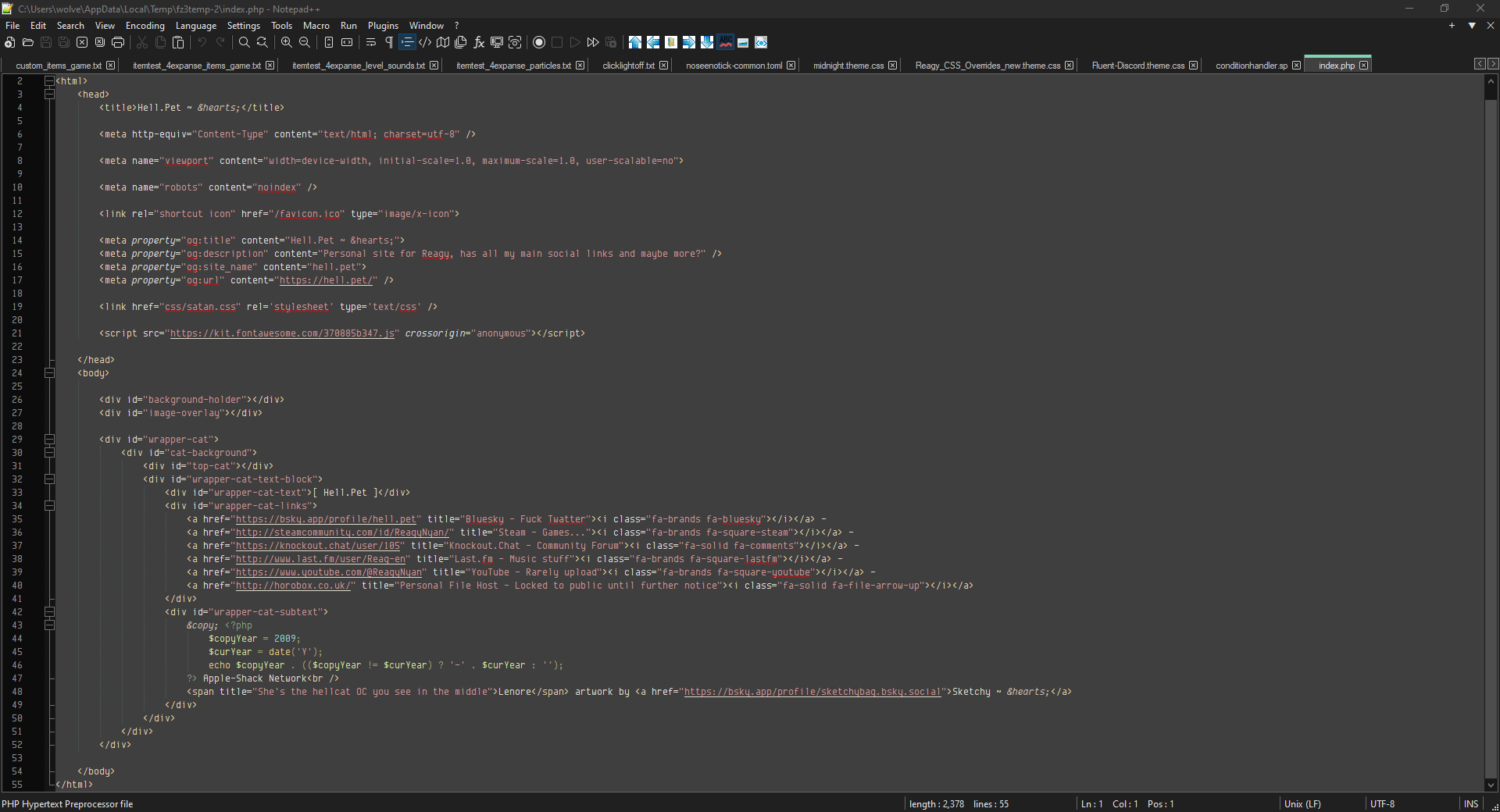The height and width of the screenshot is (812, 1500).
Task: Click the scrollbar down arrow
Action: (1491, 785)
